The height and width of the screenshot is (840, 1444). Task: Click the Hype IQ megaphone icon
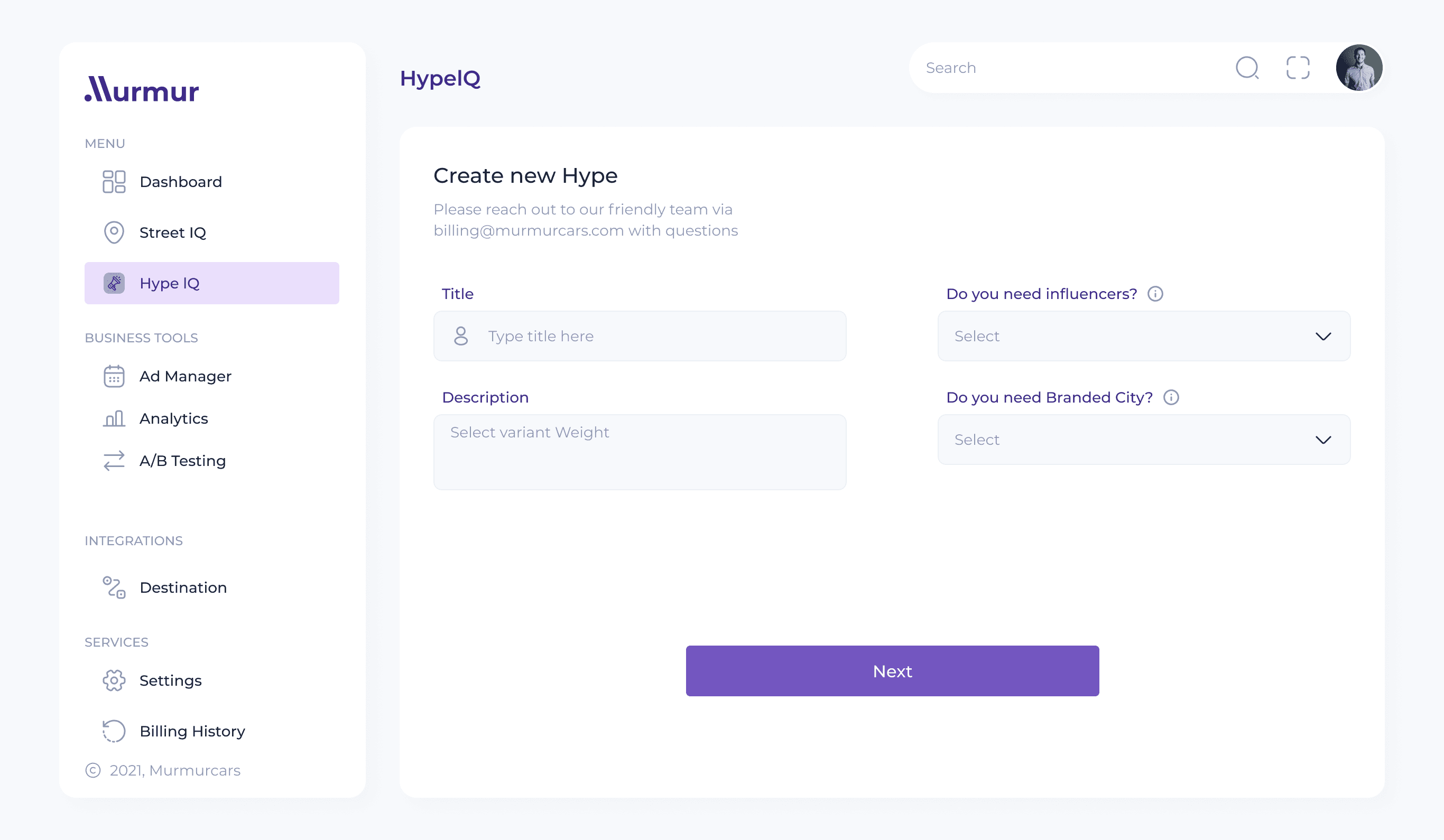click(114, 283)
